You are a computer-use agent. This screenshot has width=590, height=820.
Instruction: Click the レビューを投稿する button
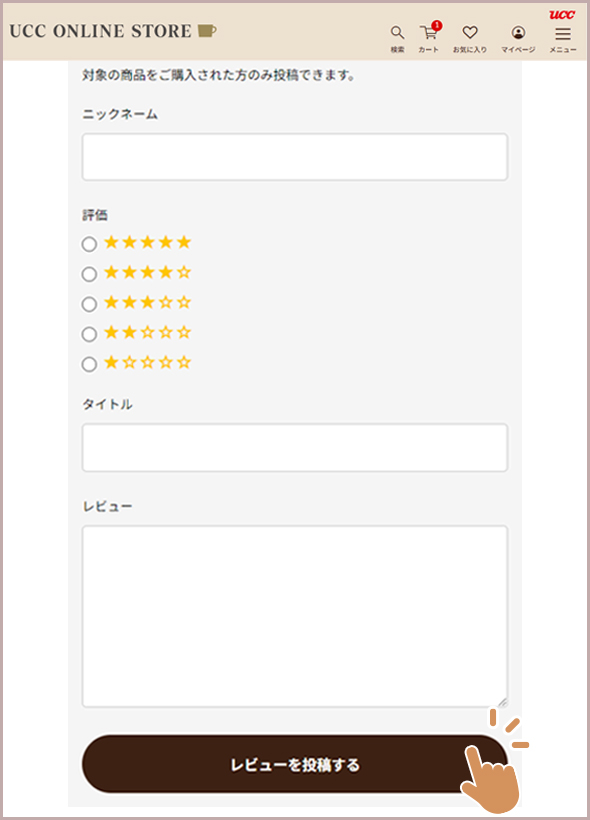[x=295, y=764]
